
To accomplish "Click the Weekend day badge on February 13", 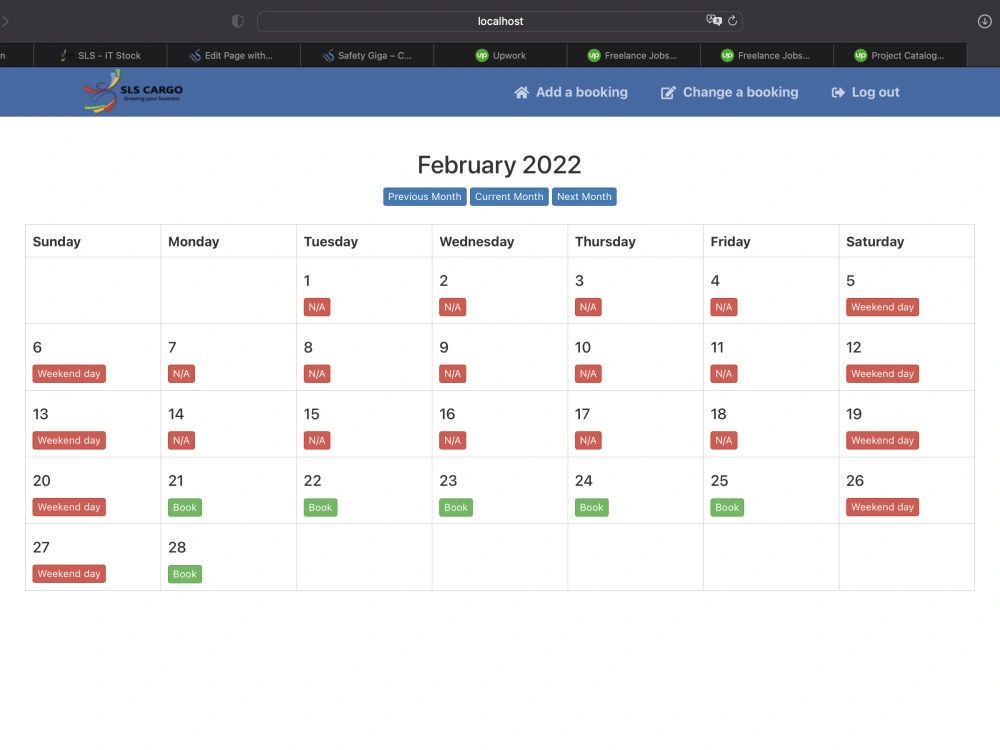I will pos(69,441).
